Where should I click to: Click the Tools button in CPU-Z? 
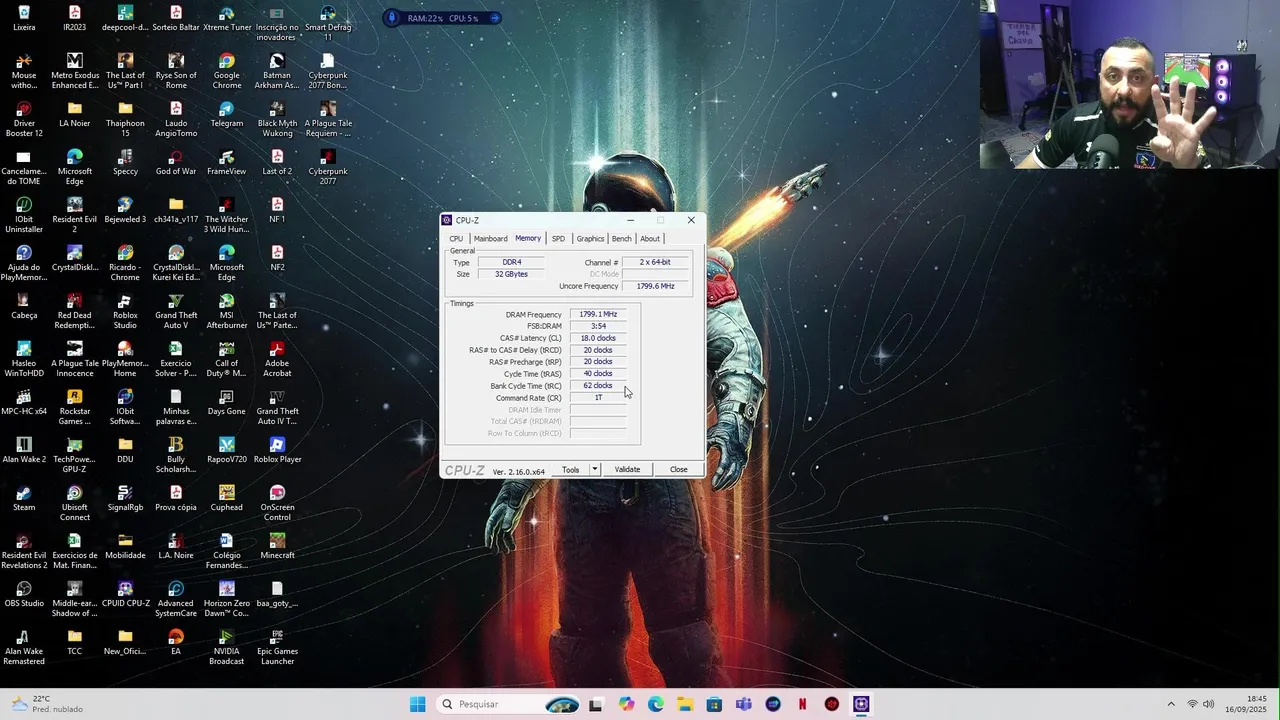pyautogui.click(x=570, y=470)
